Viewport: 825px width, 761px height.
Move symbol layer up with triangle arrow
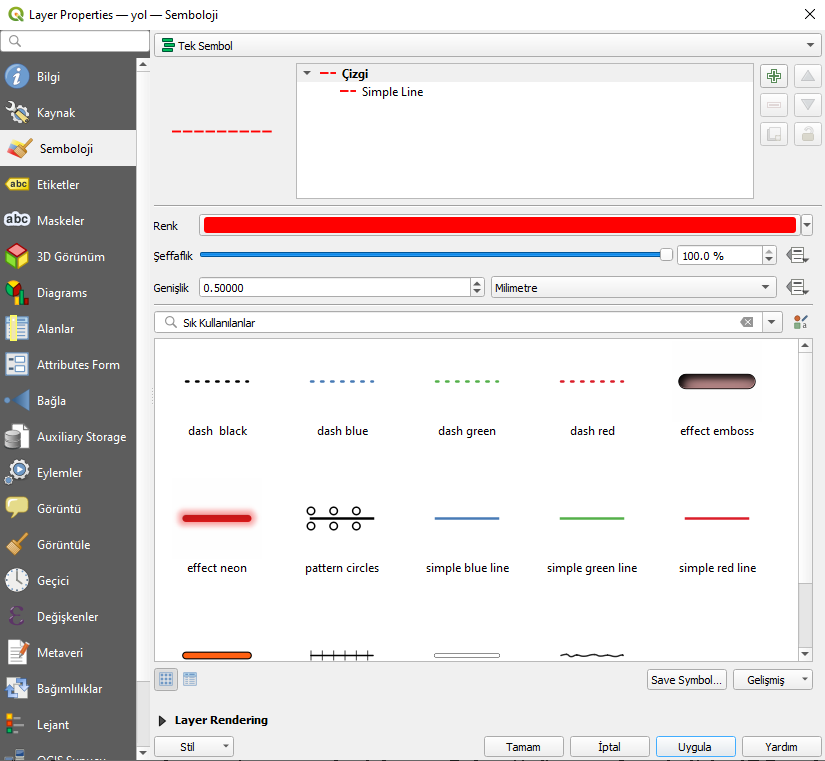tap(808, 76)
